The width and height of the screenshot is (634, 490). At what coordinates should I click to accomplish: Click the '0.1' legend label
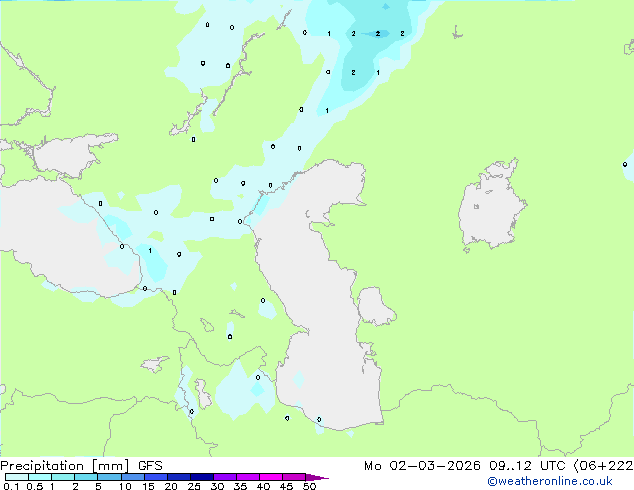11,486
